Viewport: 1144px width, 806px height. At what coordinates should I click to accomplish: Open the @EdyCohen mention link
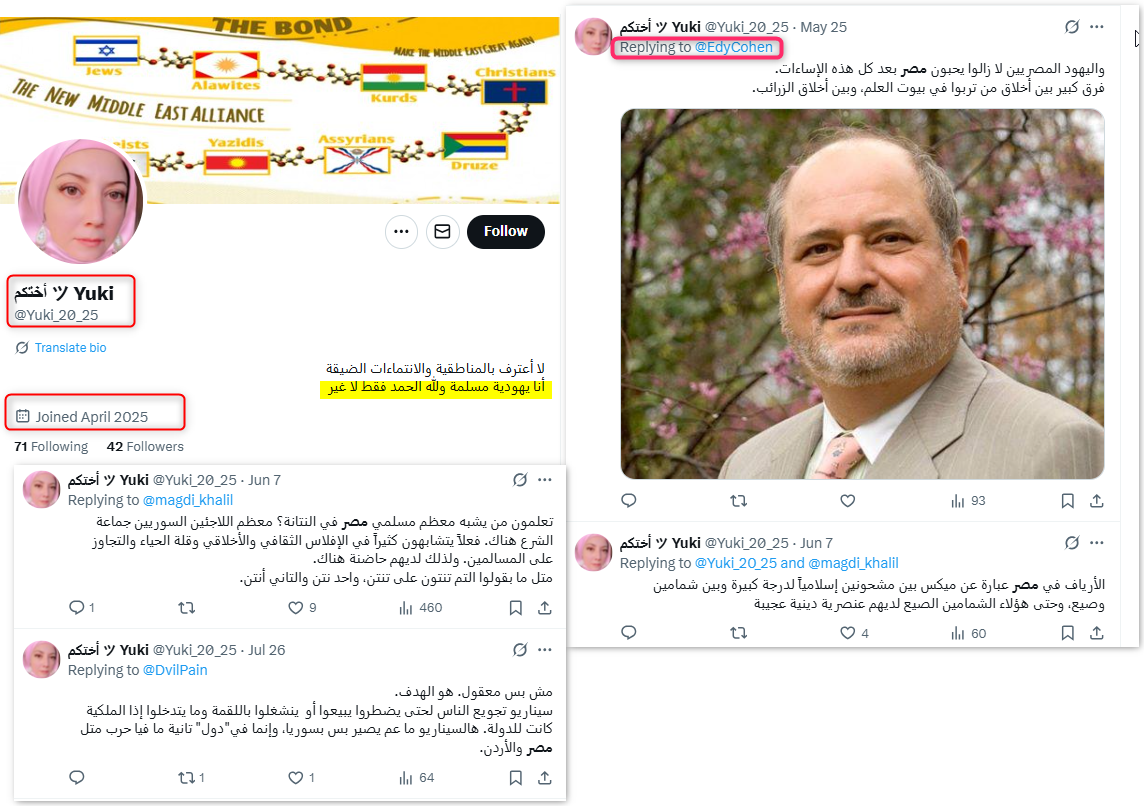click(733, 47)
